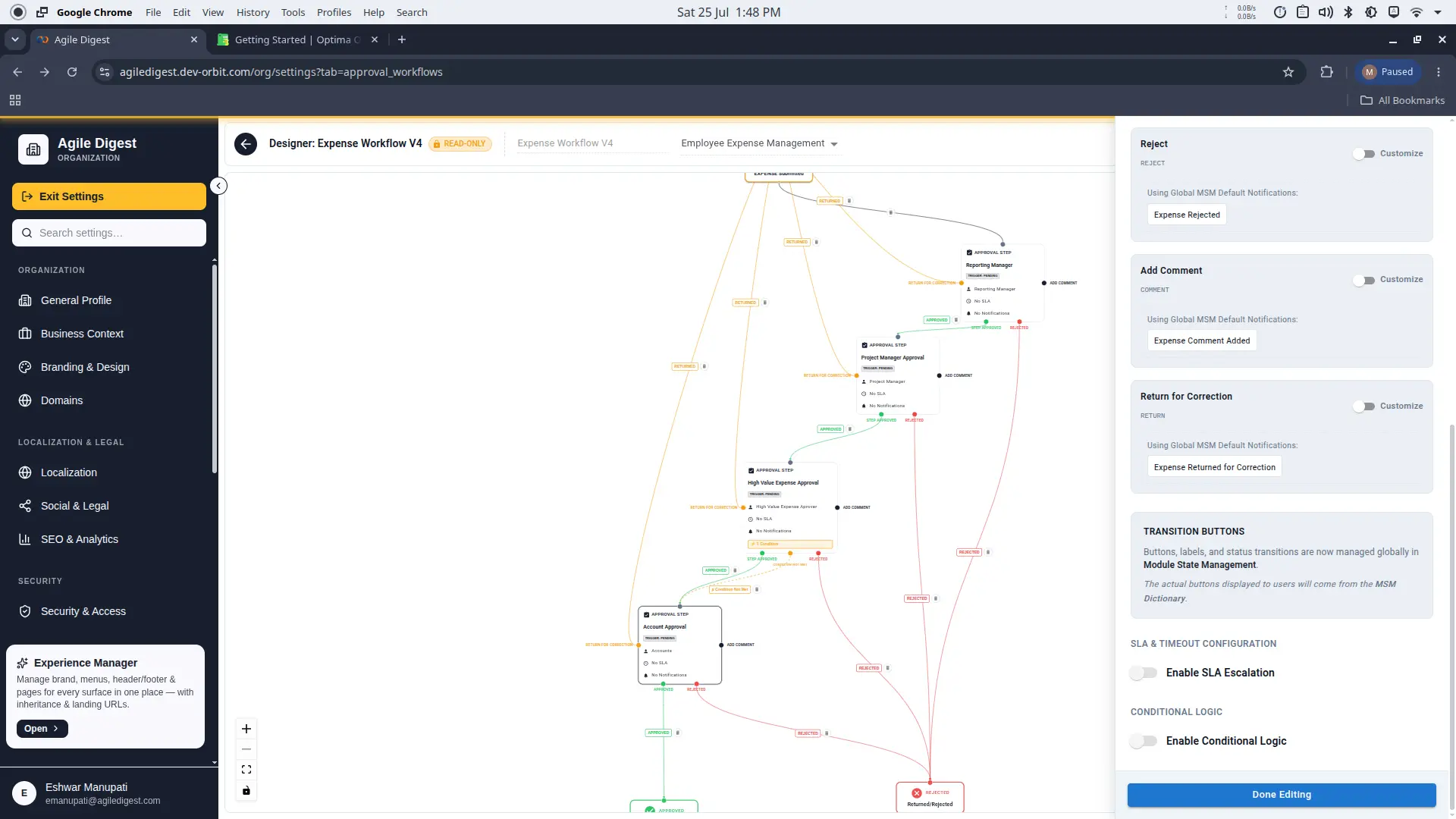The height and width of the screenshot is (819, 1456).
Task: Open the Branding & Design settings
Action: pyautogui.click(x=85, y=367)
